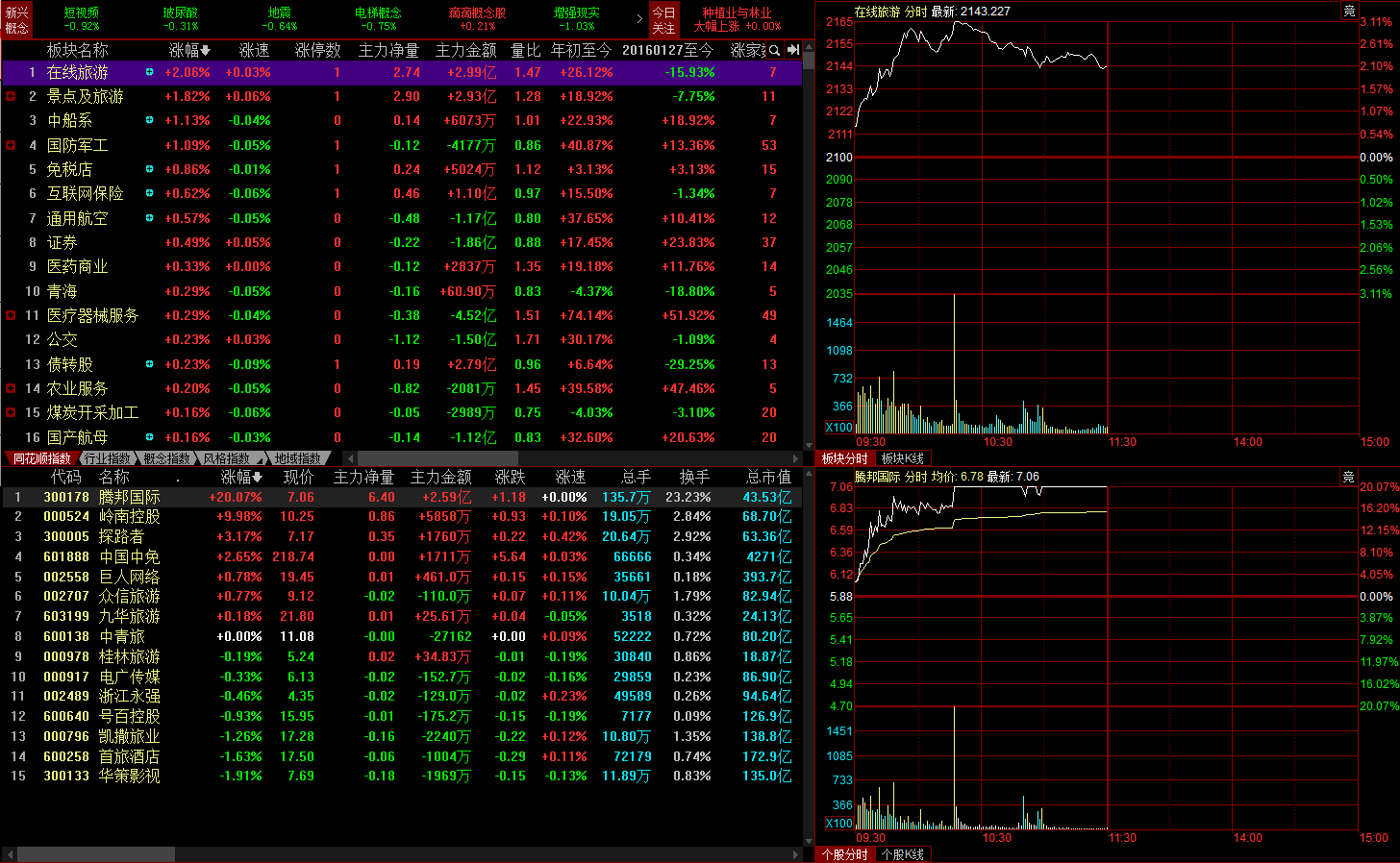Sort sectors by 涨速 column
The image size is (1400, 863).
coord(254,50)
